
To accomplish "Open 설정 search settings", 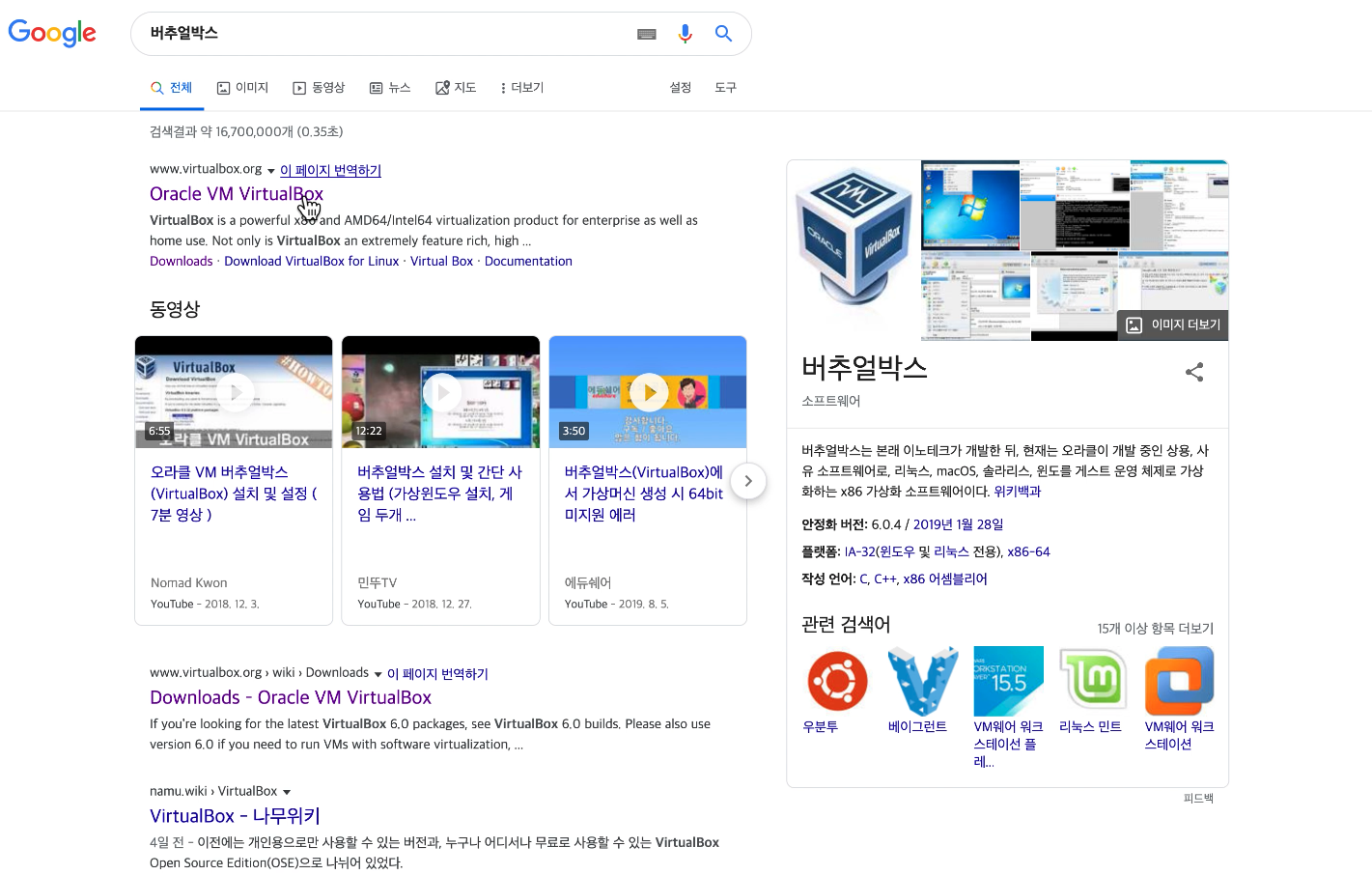I will coord(681,88).
